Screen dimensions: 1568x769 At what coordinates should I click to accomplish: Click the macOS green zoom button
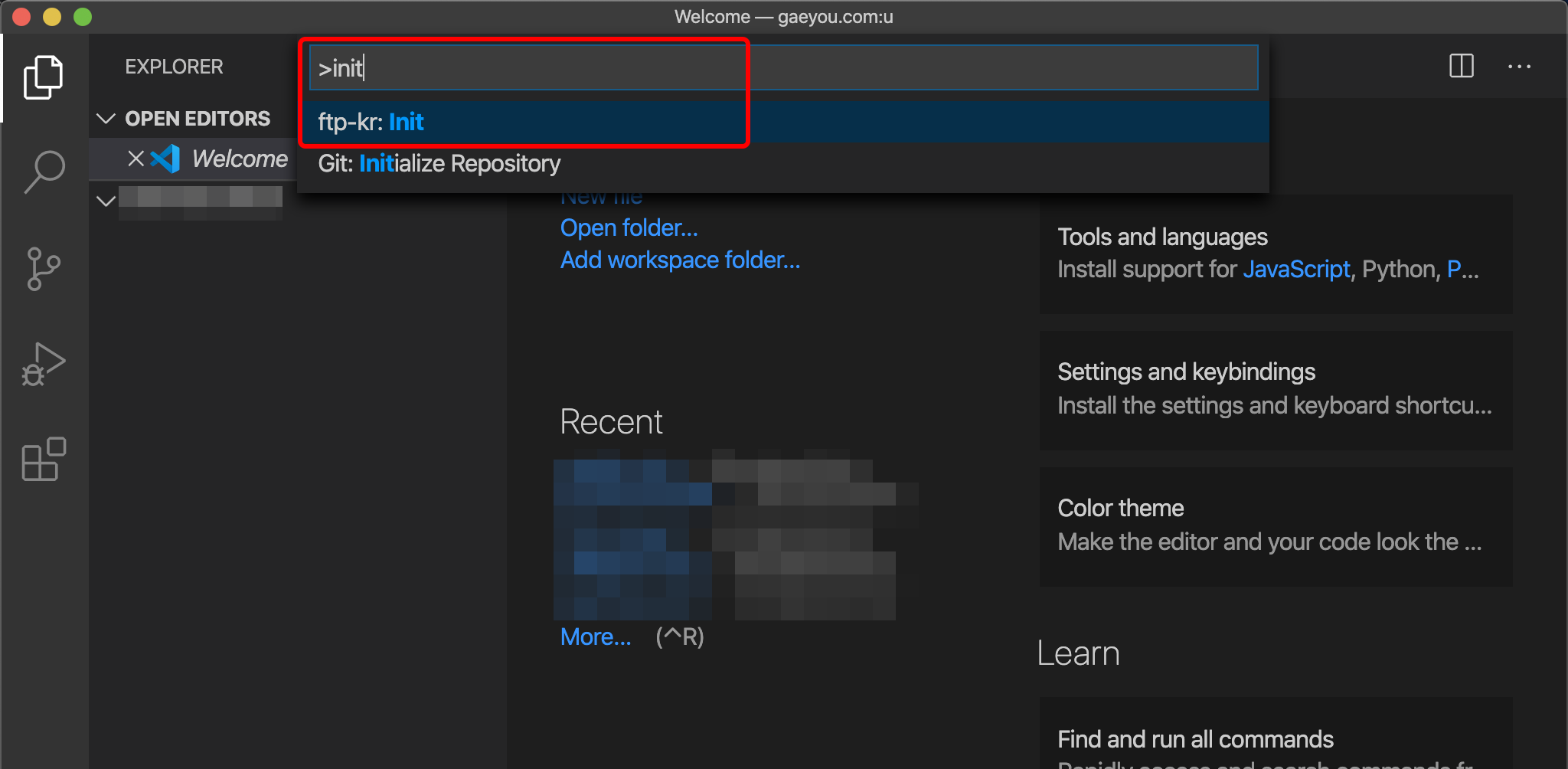(83, 17)
